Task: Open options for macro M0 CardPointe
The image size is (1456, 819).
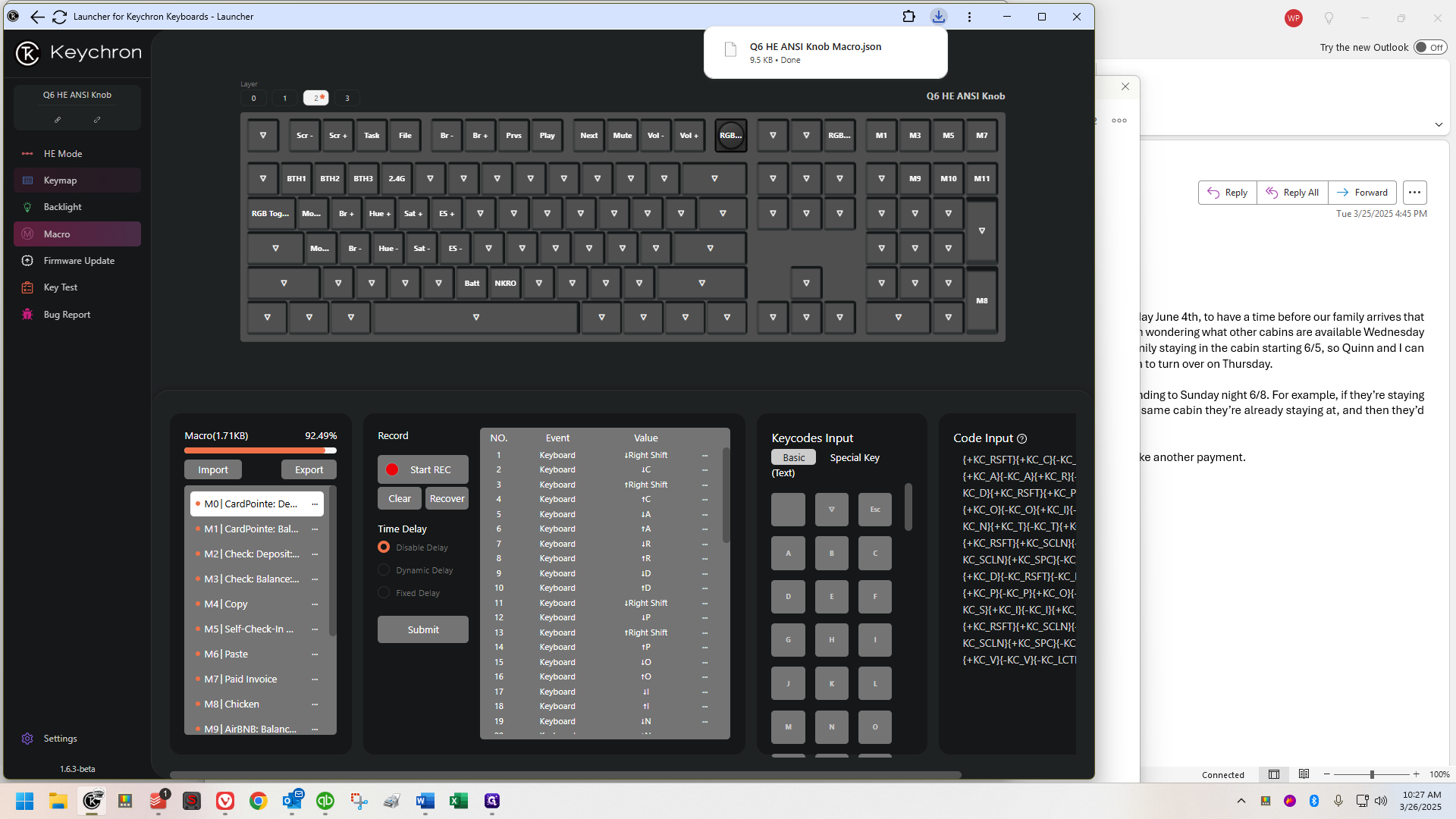Action: coord(315,504)
